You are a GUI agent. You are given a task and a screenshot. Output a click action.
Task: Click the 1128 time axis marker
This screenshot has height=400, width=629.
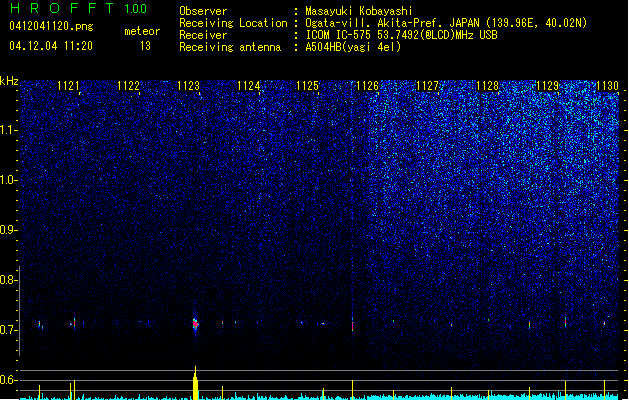pyautogui.click(x=487, y=86)
